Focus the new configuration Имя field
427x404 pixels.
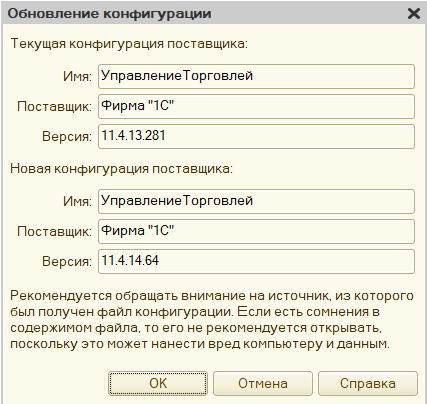(x=256, y=201)
